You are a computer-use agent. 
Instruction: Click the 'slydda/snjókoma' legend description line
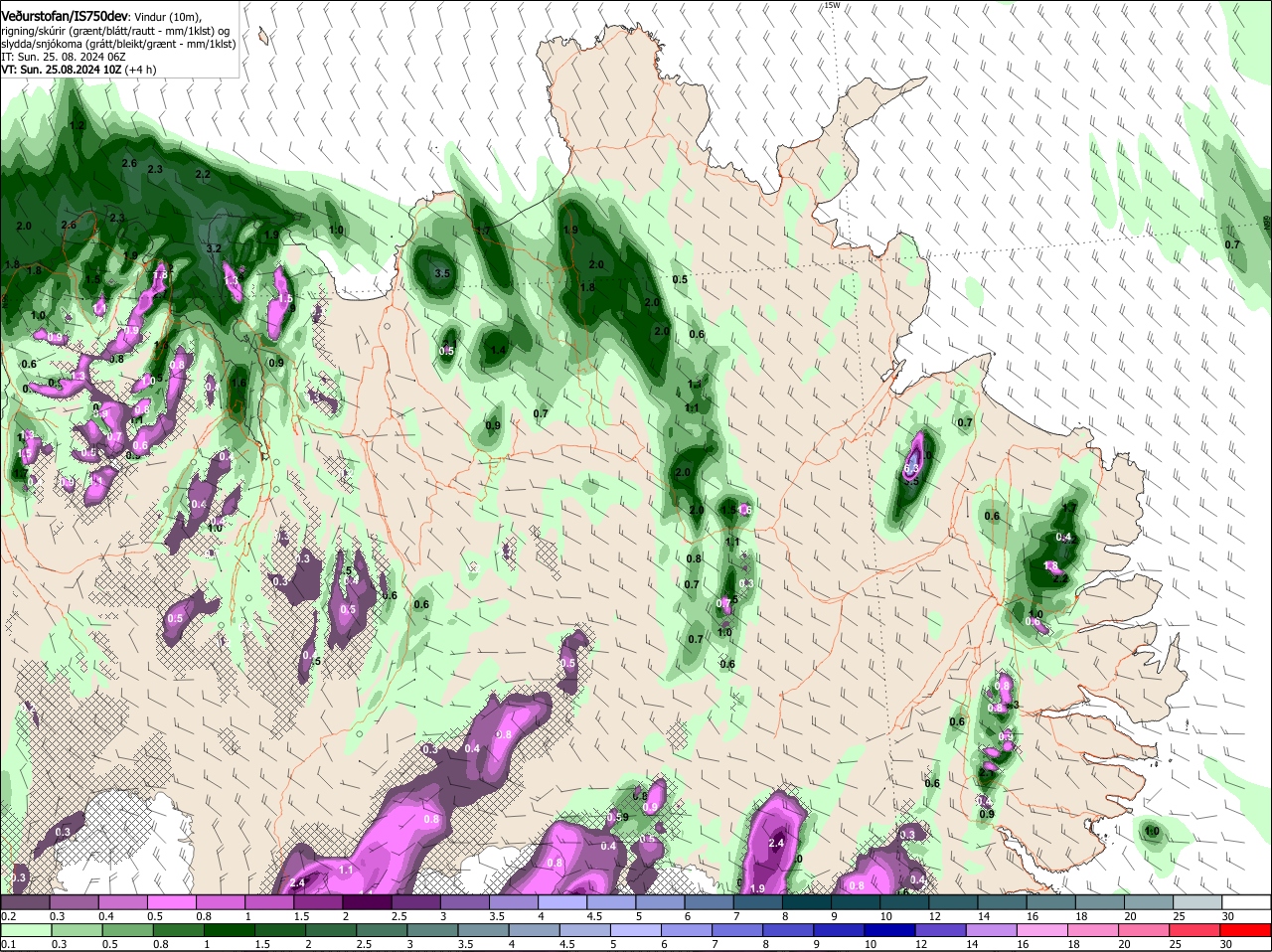click(x=117, y=44)
